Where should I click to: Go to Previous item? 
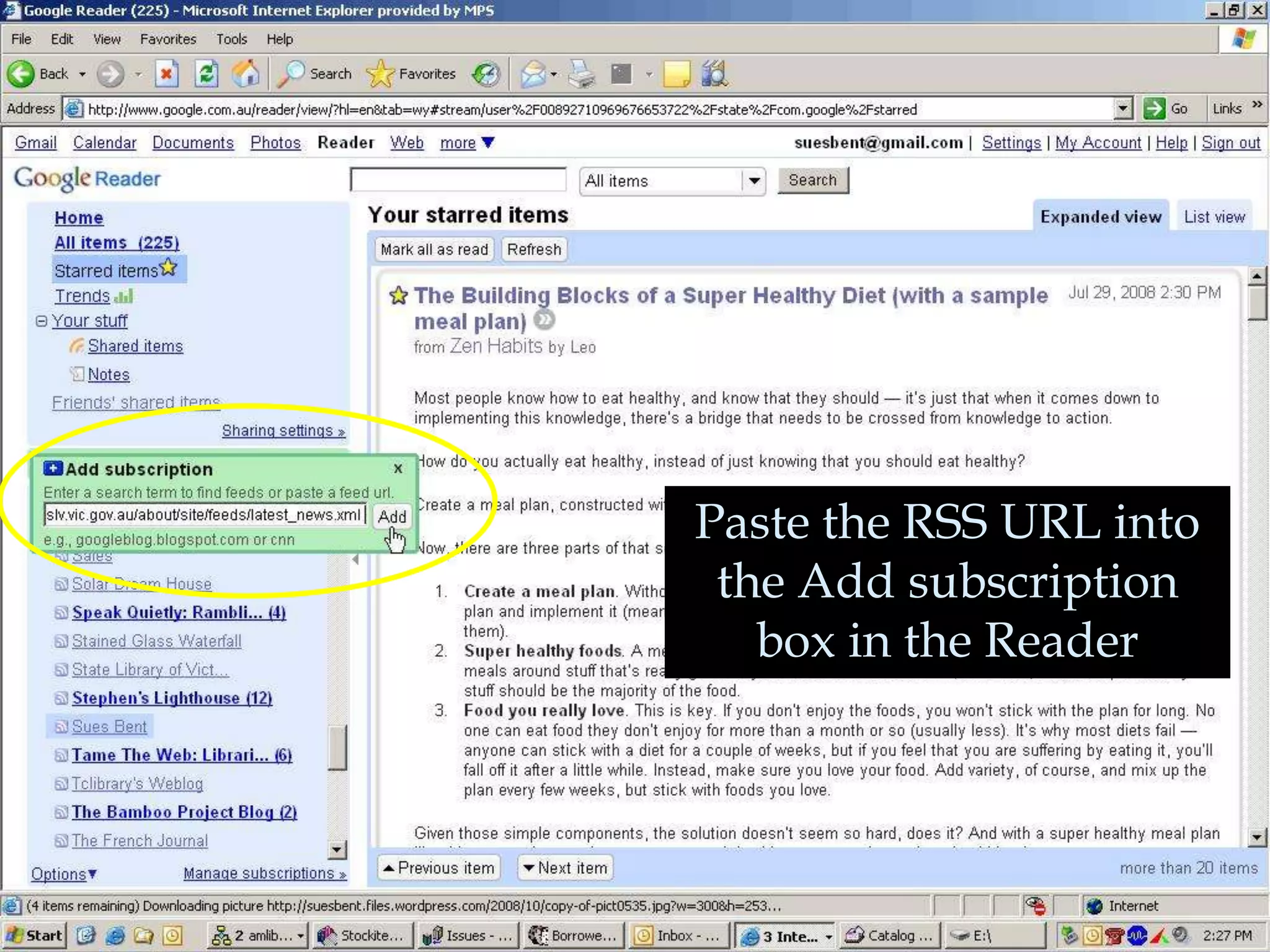[x=439, y=868]
